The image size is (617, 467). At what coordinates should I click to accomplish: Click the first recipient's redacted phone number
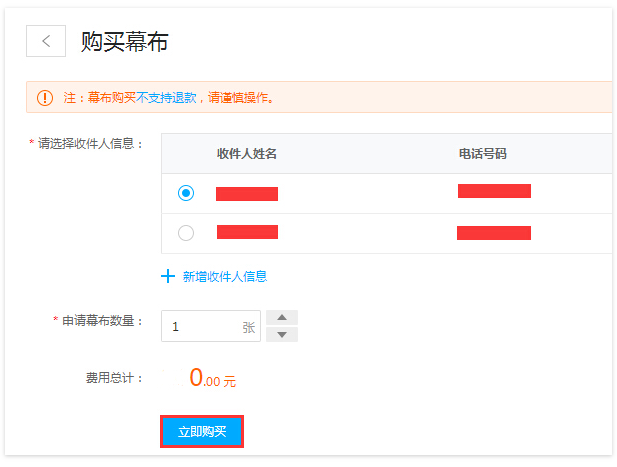coord(494,191)
